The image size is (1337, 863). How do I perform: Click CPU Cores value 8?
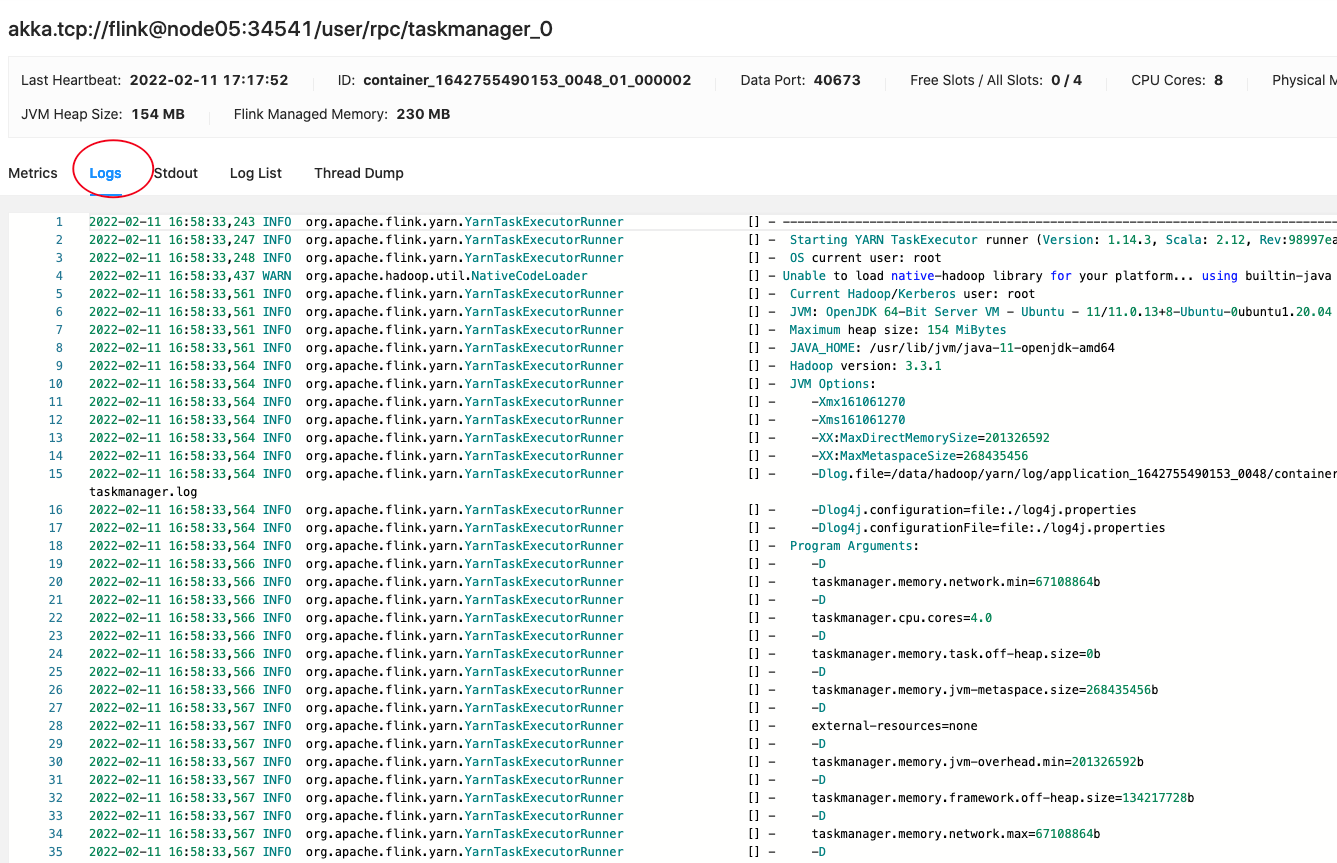[x=1218, y=80]
